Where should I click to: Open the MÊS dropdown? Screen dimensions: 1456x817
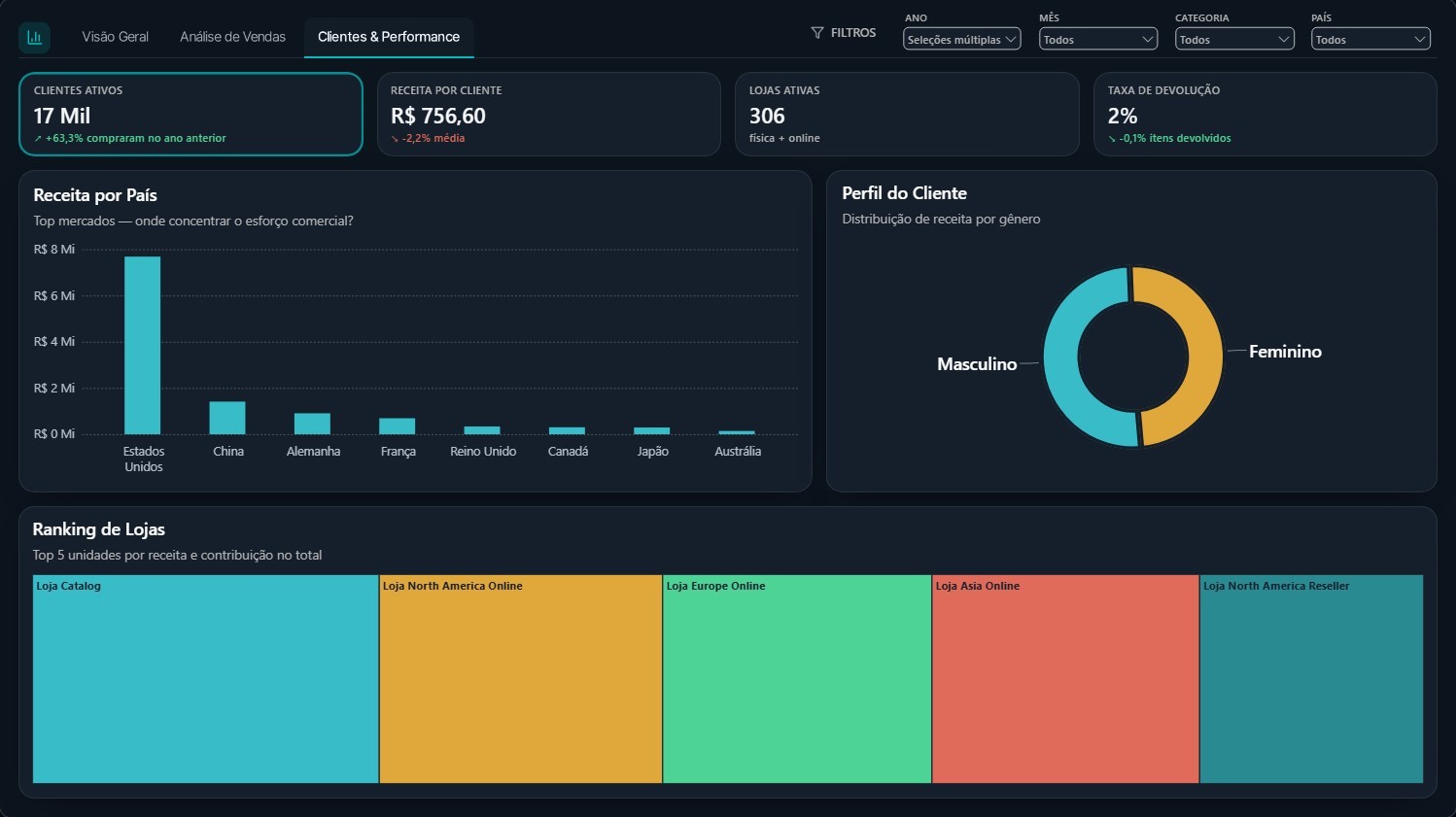coord(1098,40)
